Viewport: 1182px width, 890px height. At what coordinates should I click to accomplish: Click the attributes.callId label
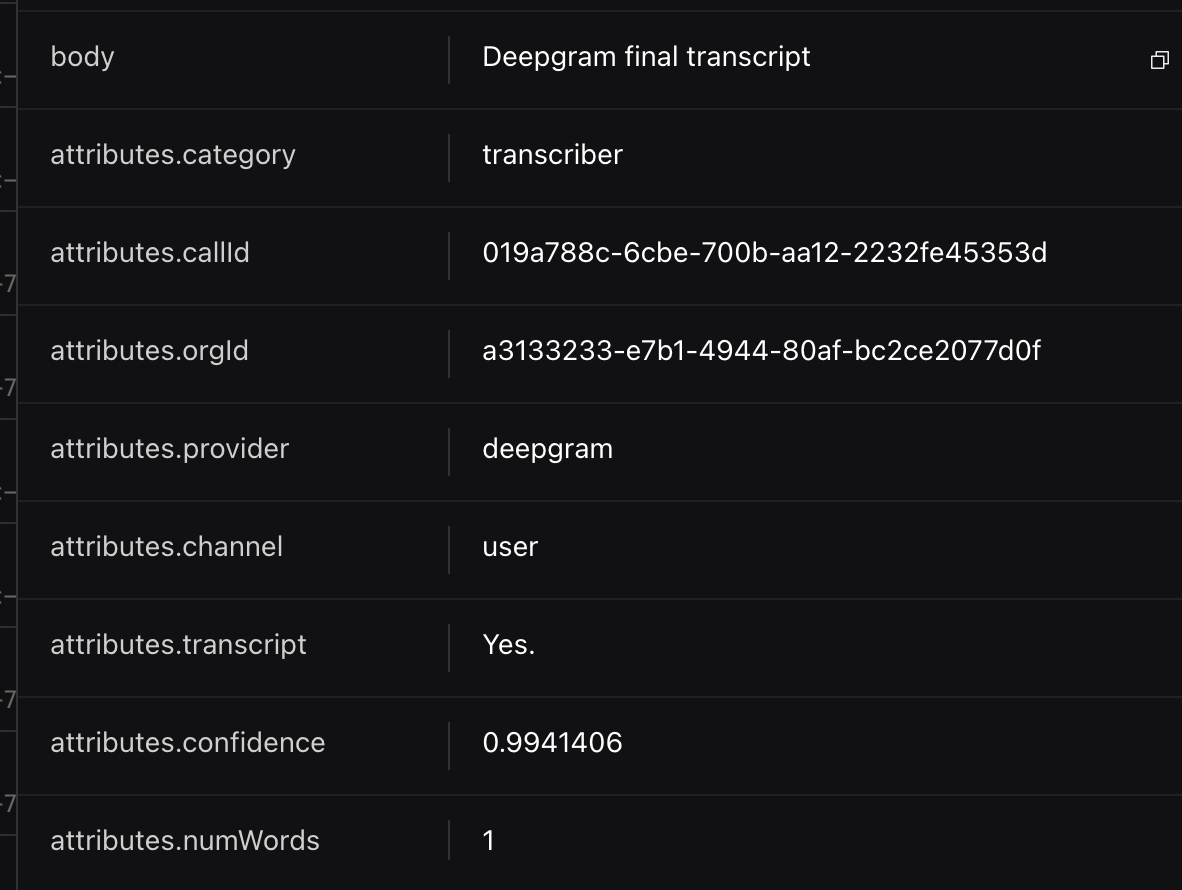pos(150,253)
